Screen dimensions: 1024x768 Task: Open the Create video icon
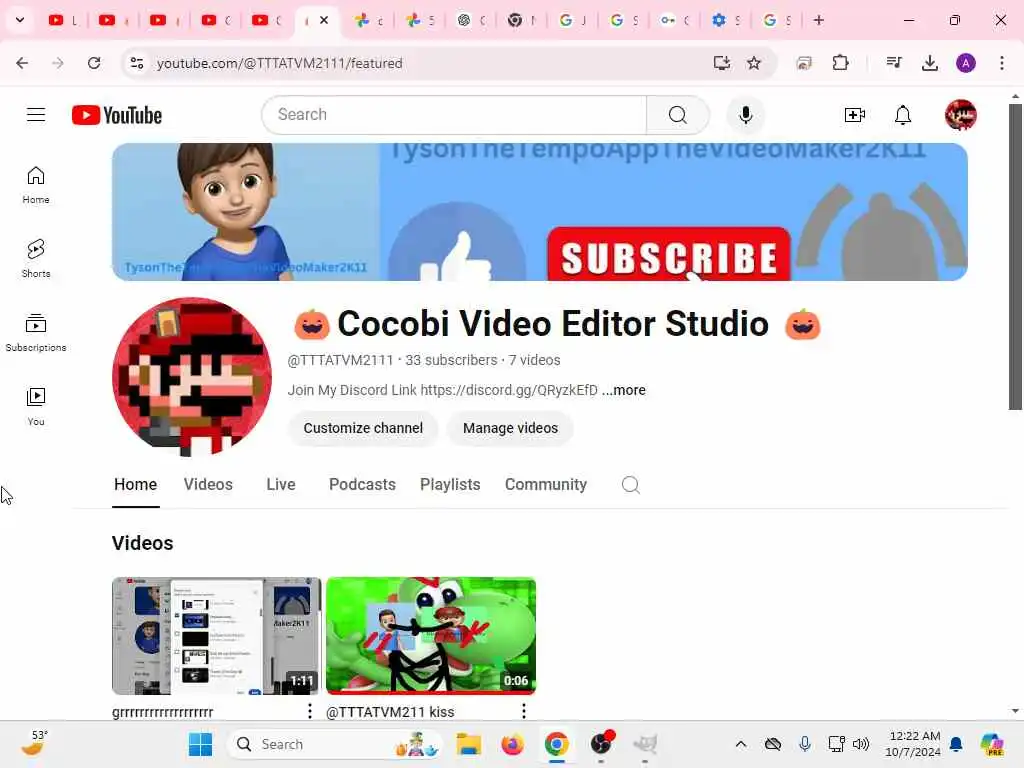(854, 115)
